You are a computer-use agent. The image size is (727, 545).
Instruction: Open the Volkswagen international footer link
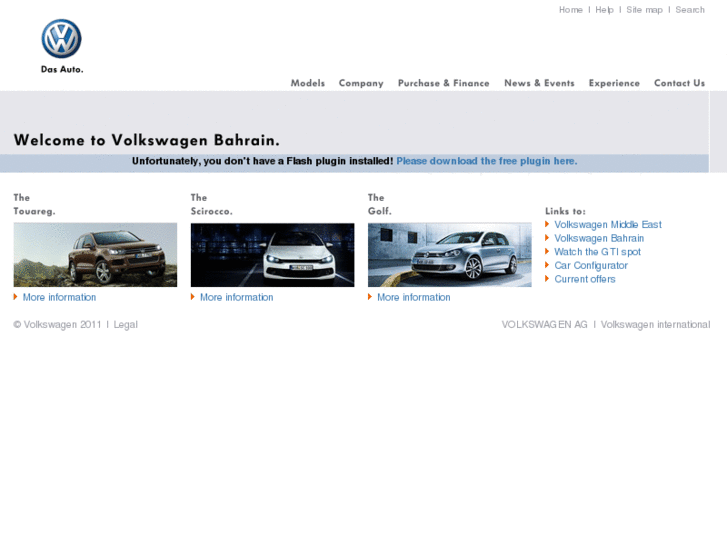click(x=655, y=325)
